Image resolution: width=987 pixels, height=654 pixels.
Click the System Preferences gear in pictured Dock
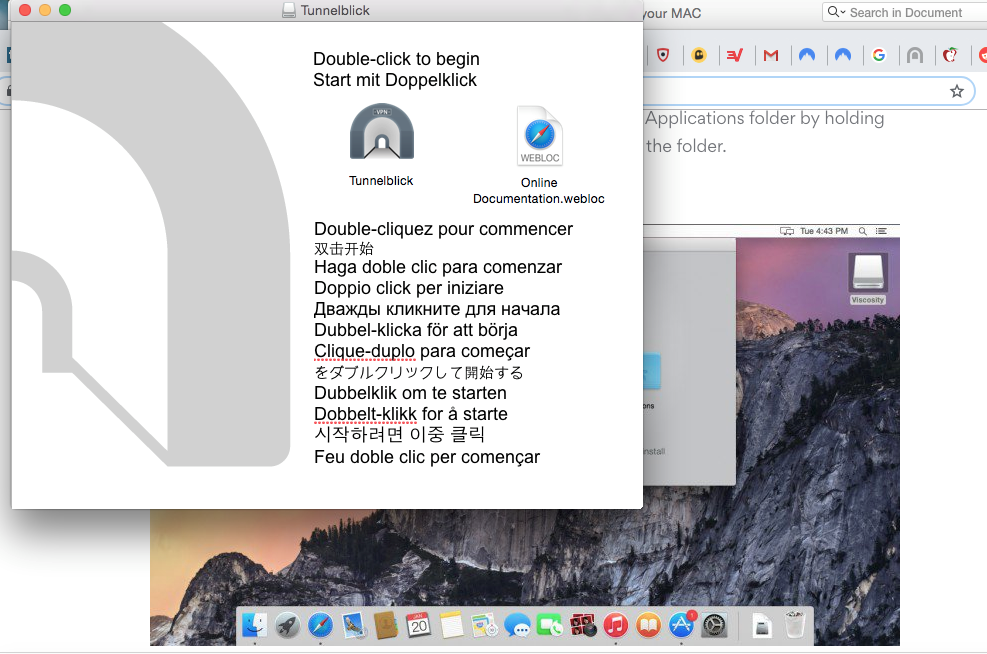[714, 626]
